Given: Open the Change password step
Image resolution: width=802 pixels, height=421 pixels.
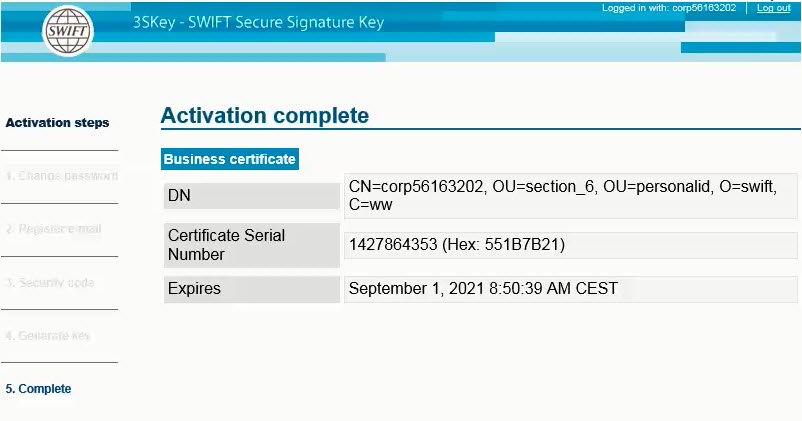Looking at the screenshot, I should [x=62, y=176].
